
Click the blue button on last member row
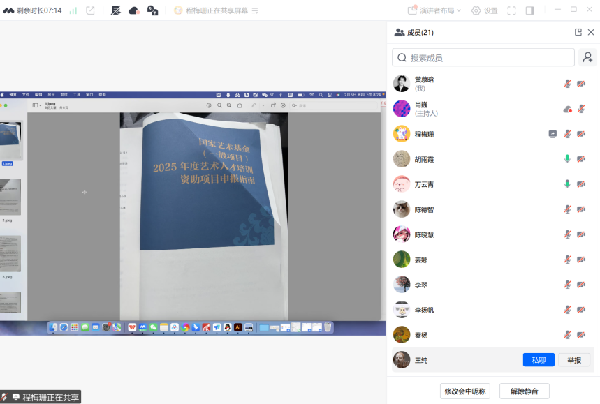(x=538, y=359)
